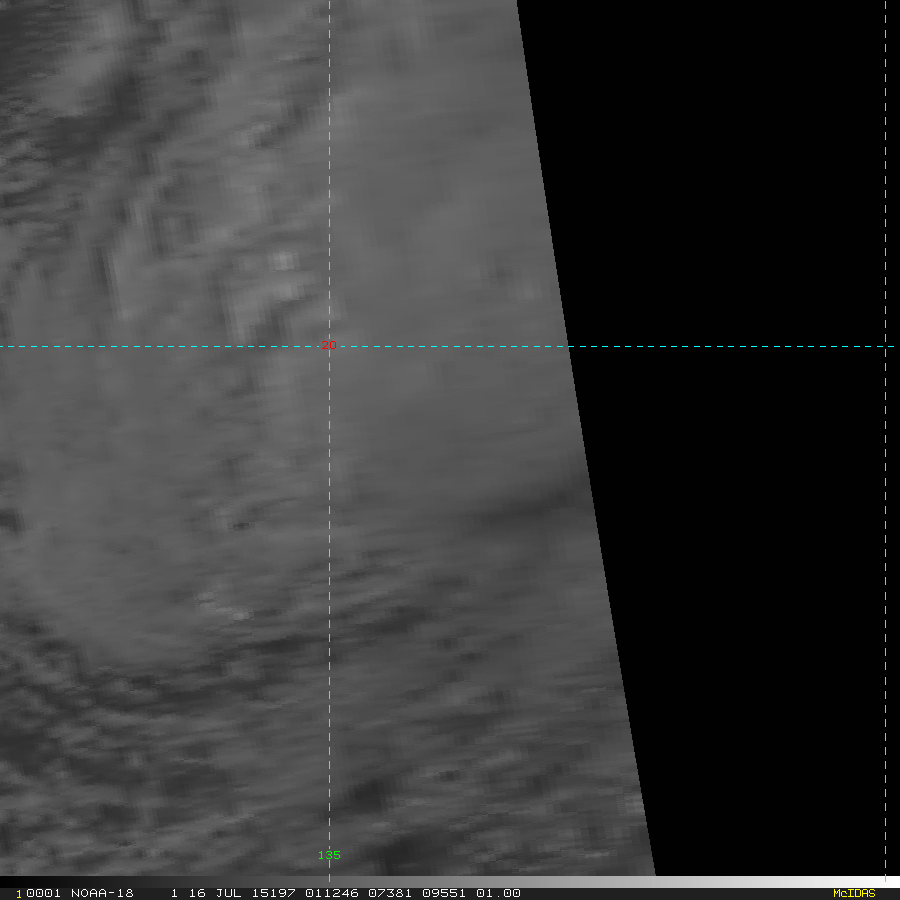Click the yellow McIDAS label

click(853, 893)
